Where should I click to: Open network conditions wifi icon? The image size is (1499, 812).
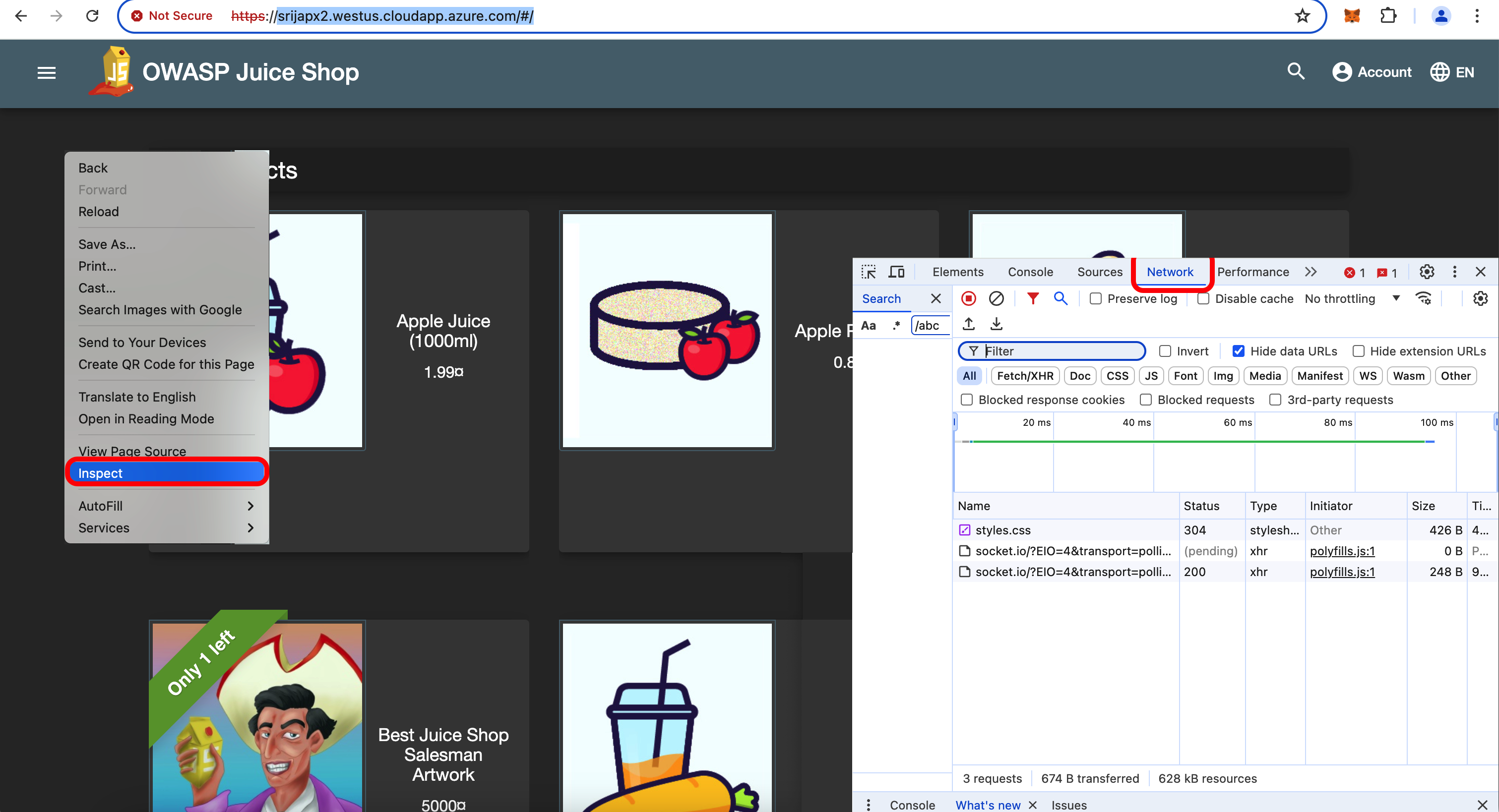[1423, 298]
